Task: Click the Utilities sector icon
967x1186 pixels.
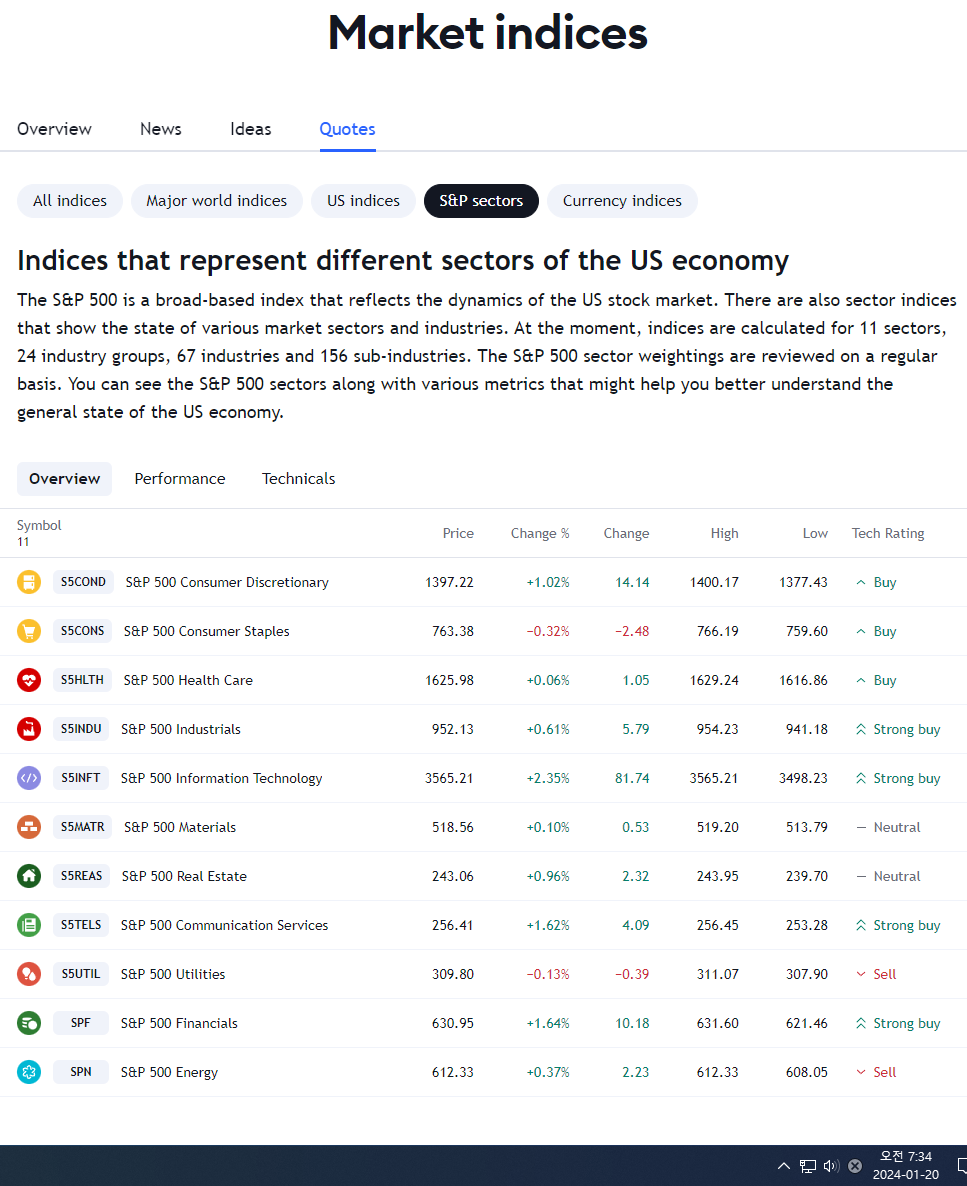Action: point(29,974)
